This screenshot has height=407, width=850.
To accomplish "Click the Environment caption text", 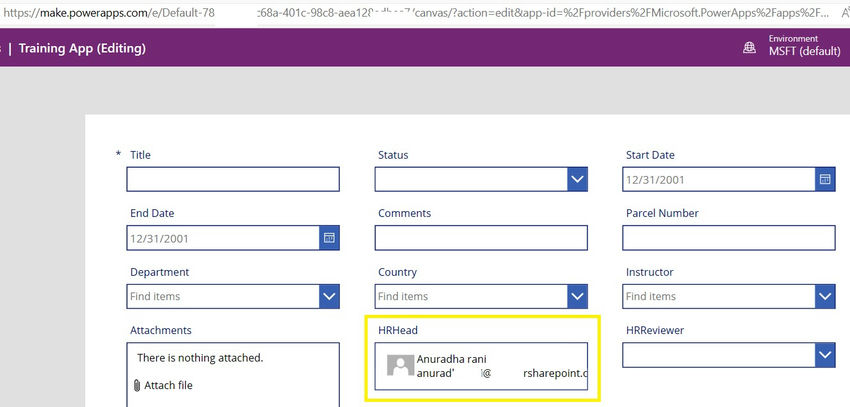I will pyautogui.click(x=793, y=38).
